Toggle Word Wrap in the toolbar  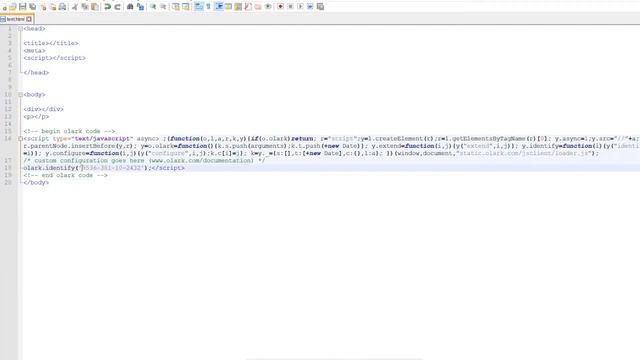pyautogui.click(x=199, y=7)
